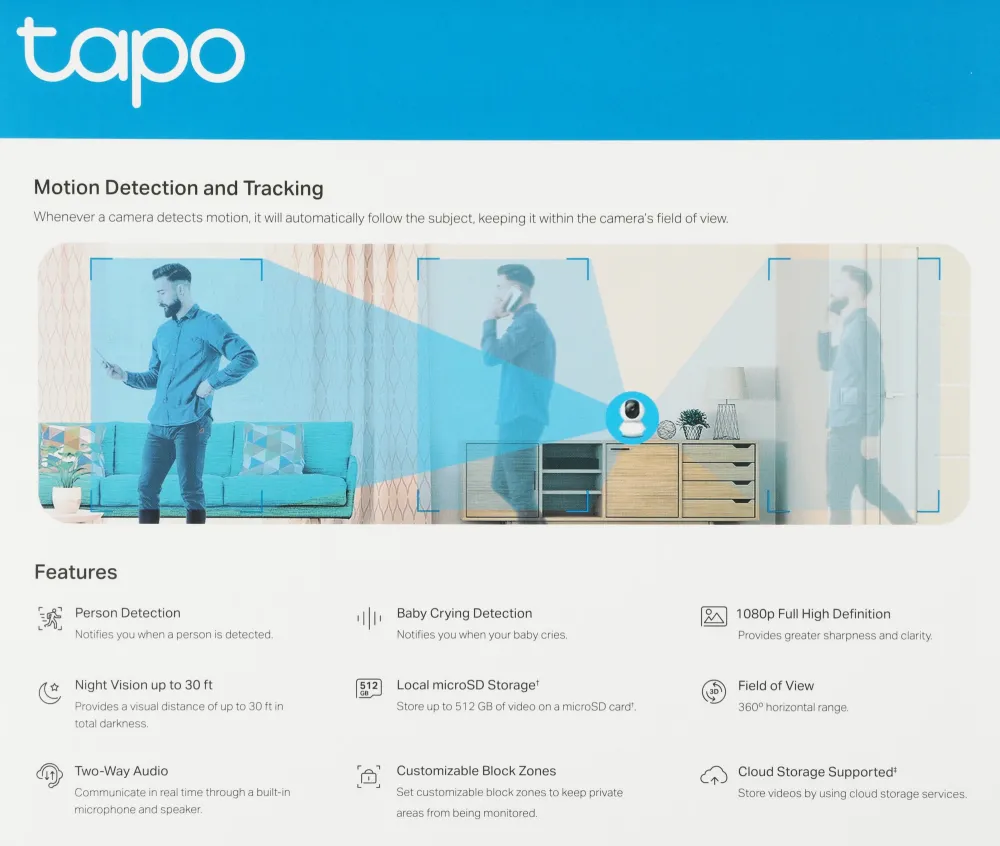Select the Baby Crying Detection sound wave icon
1000x846 pixels.
[x=369, y=618]
